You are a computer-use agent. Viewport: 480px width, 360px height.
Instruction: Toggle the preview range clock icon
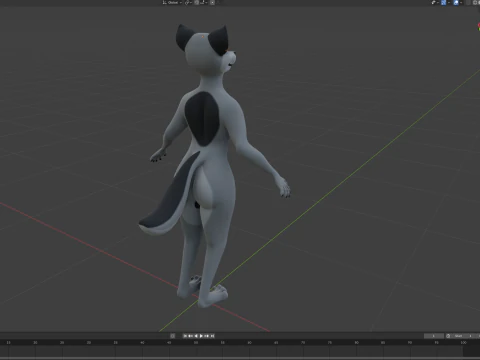click(448, 336)
